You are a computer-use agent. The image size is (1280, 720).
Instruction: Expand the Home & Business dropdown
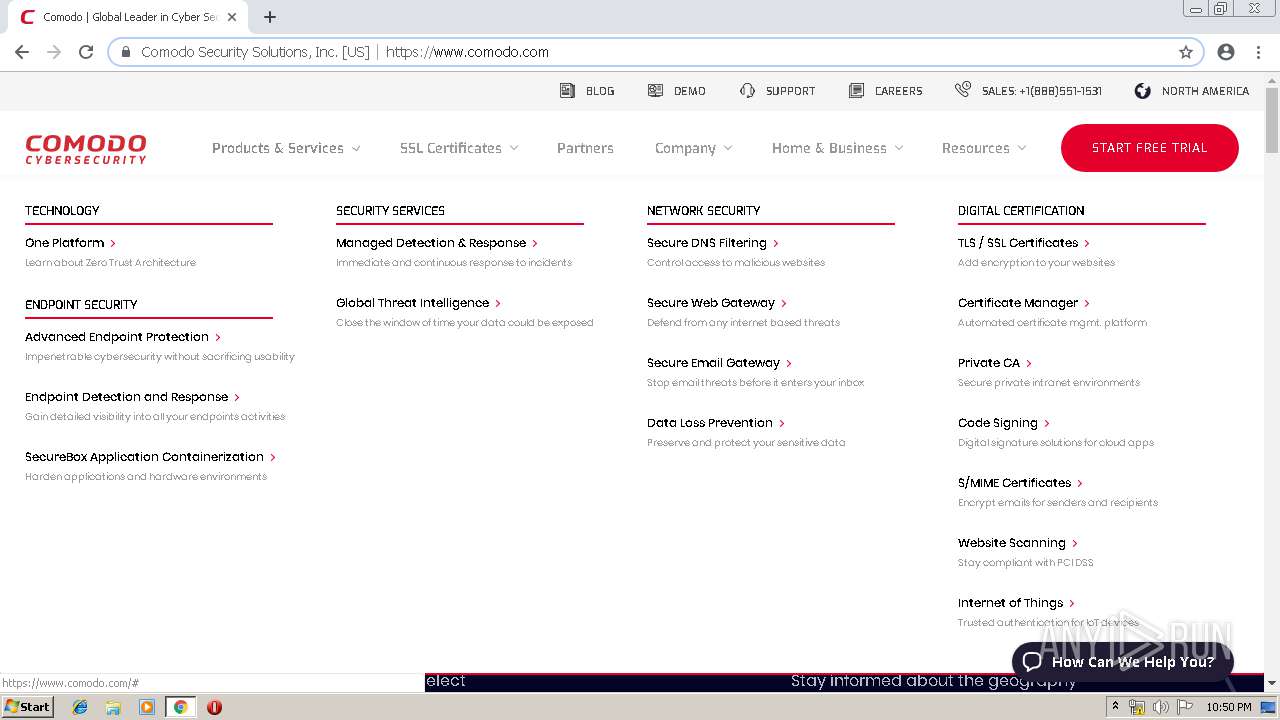837,148
